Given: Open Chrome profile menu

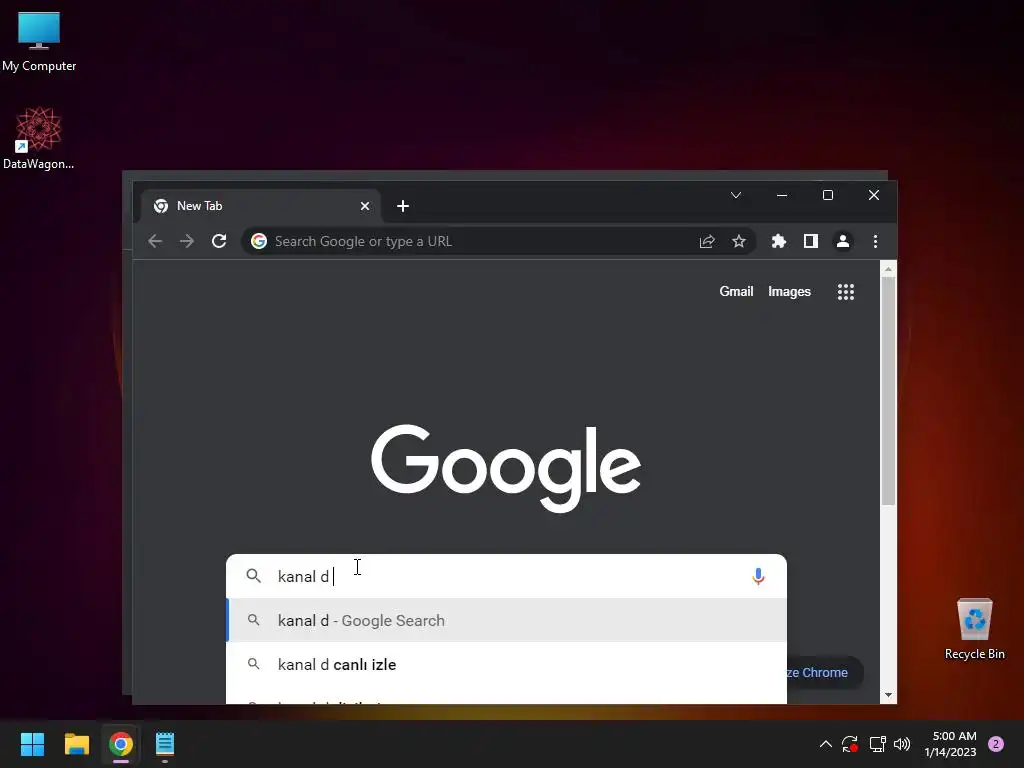Looking at the screenshot, I should click(842, 241).
